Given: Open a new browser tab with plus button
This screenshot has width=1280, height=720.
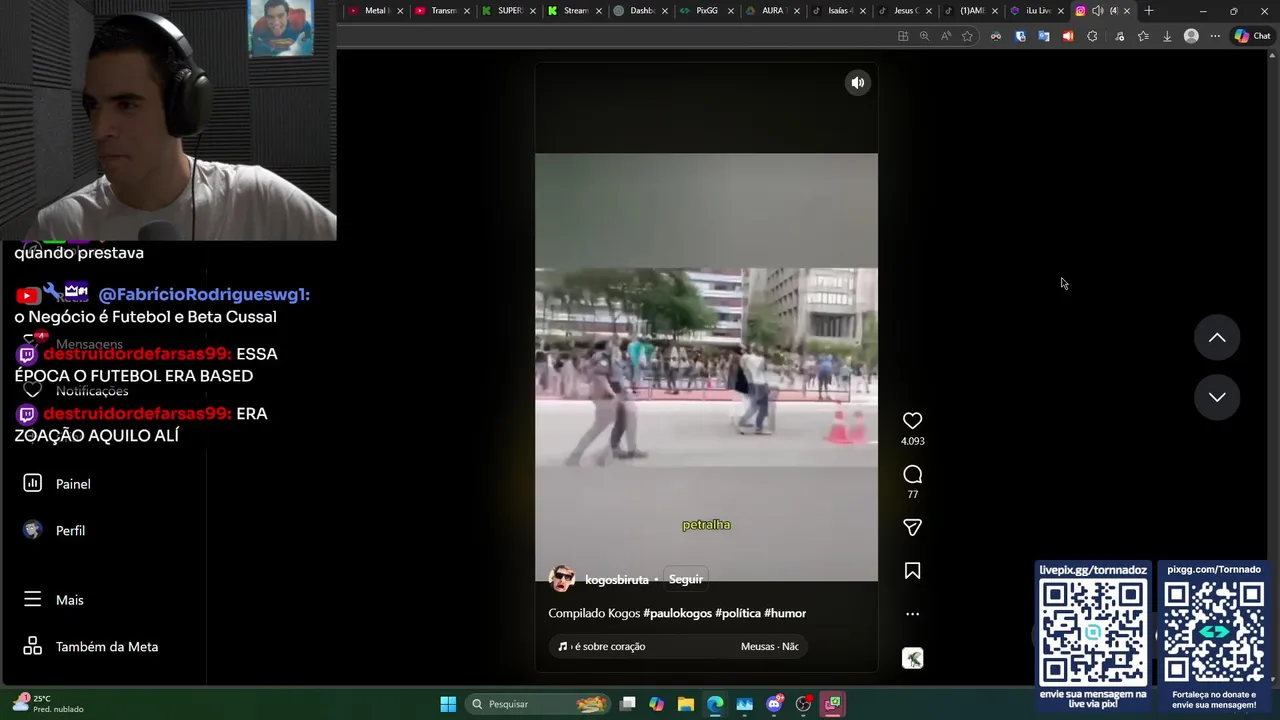Looking at the screenshot, I should 1149,11.
